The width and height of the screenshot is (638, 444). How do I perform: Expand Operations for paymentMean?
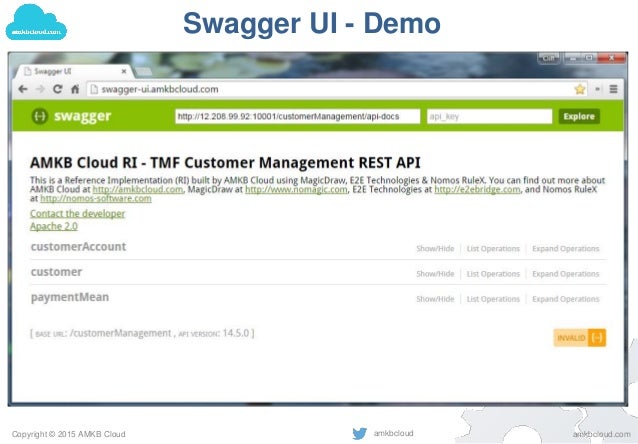pos(566,299)
